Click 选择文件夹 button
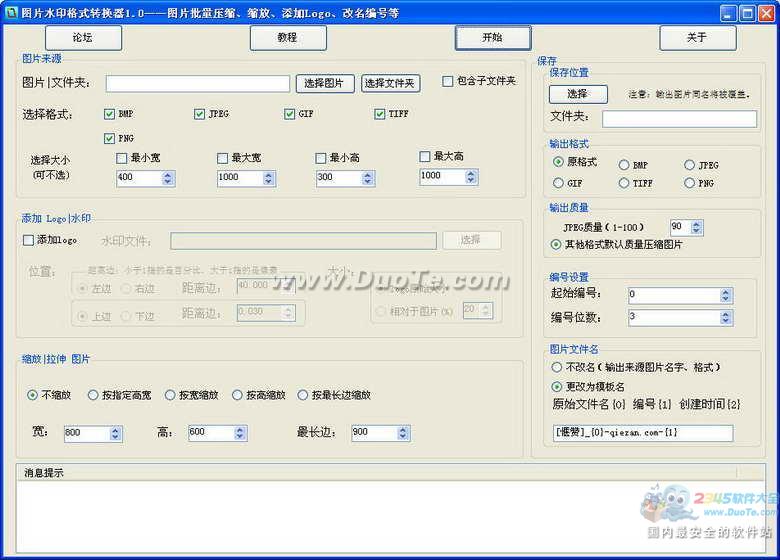 (390, 83)
